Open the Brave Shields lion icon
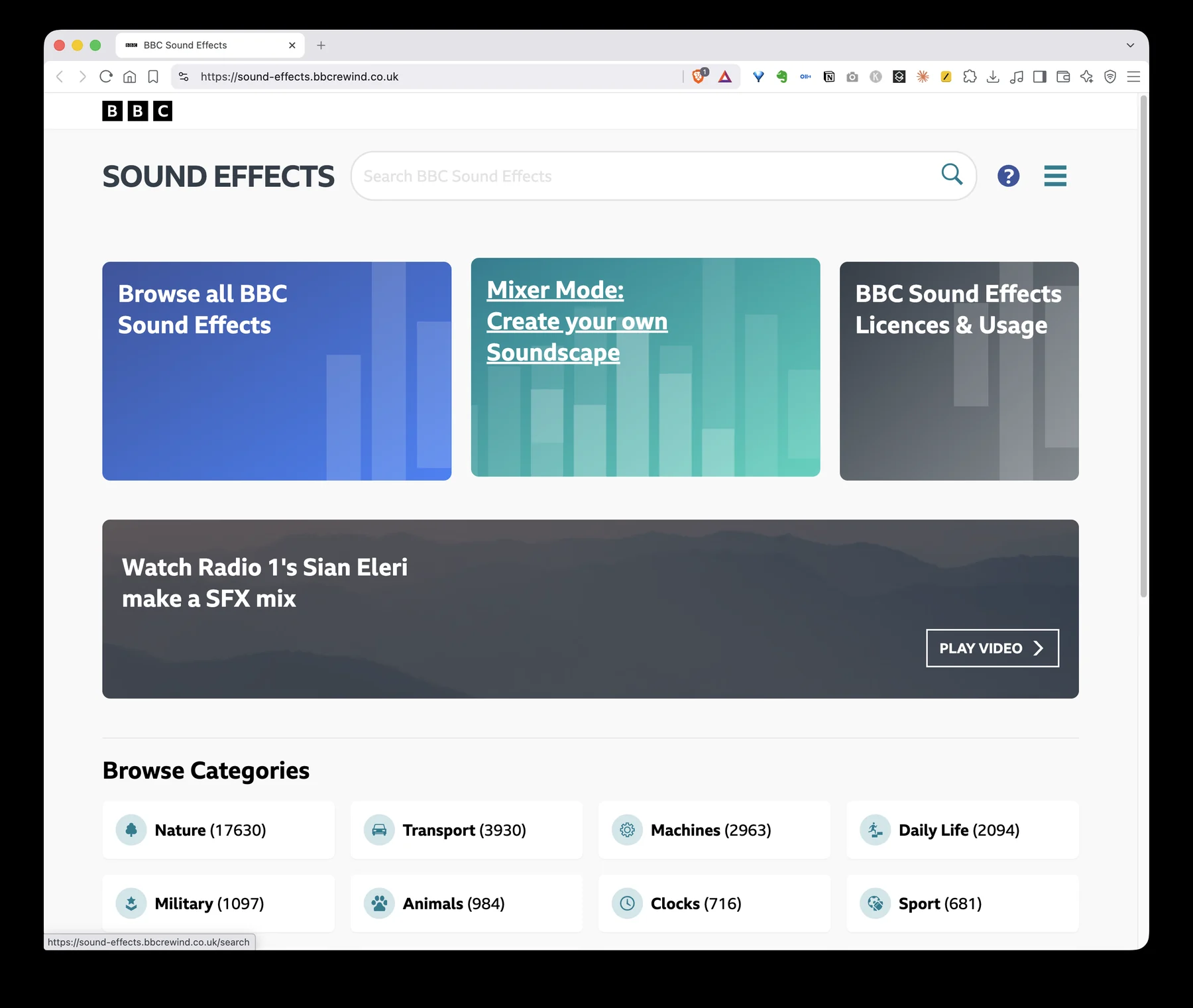 pyautogui.click(x=699, y=76)
